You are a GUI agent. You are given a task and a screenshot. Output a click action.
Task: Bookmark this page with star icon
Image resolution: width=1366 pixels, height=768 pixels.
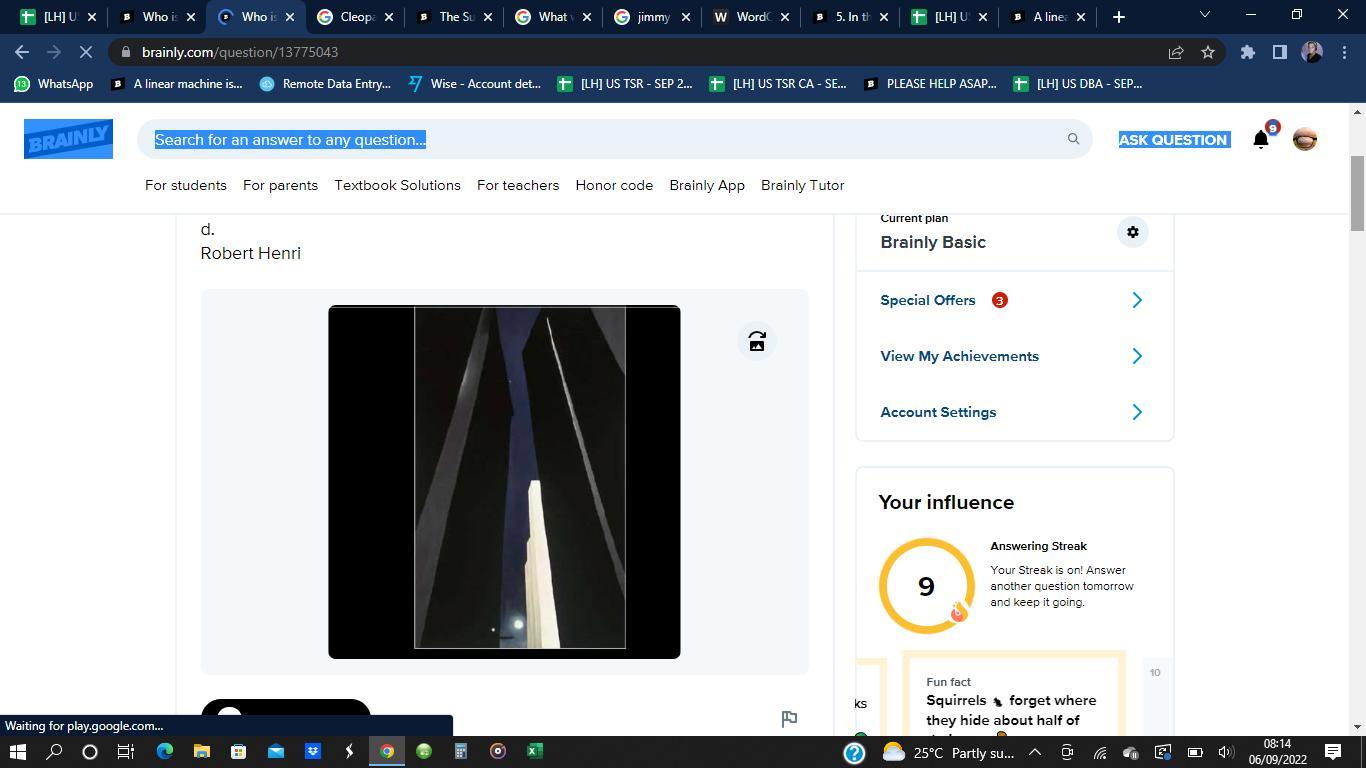tap(1208, 52)
